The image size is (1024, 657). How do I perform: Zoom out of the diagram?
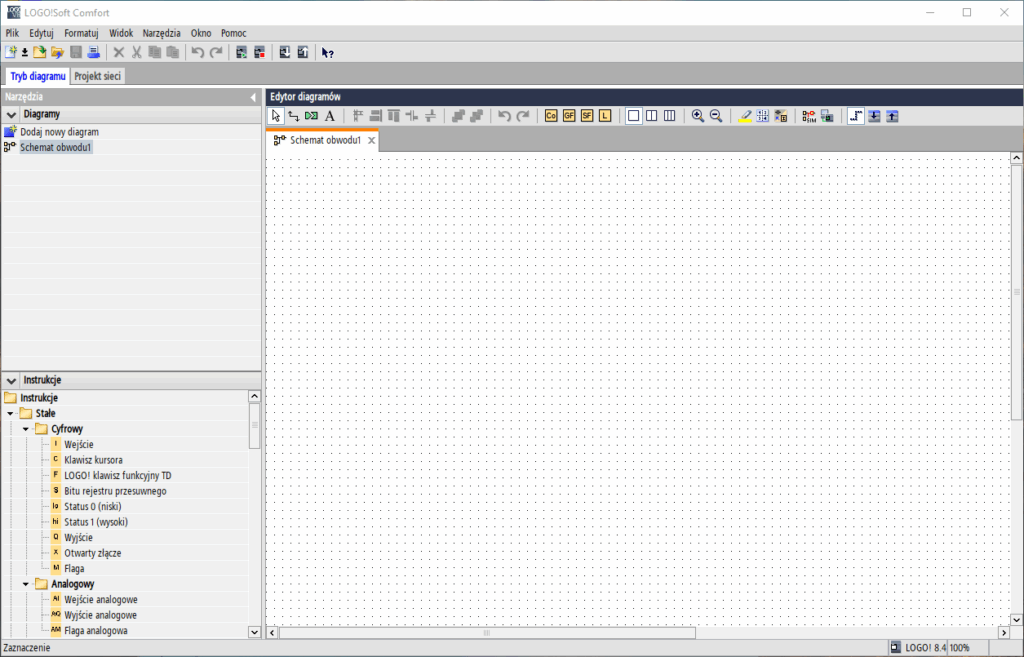[716, 116]
